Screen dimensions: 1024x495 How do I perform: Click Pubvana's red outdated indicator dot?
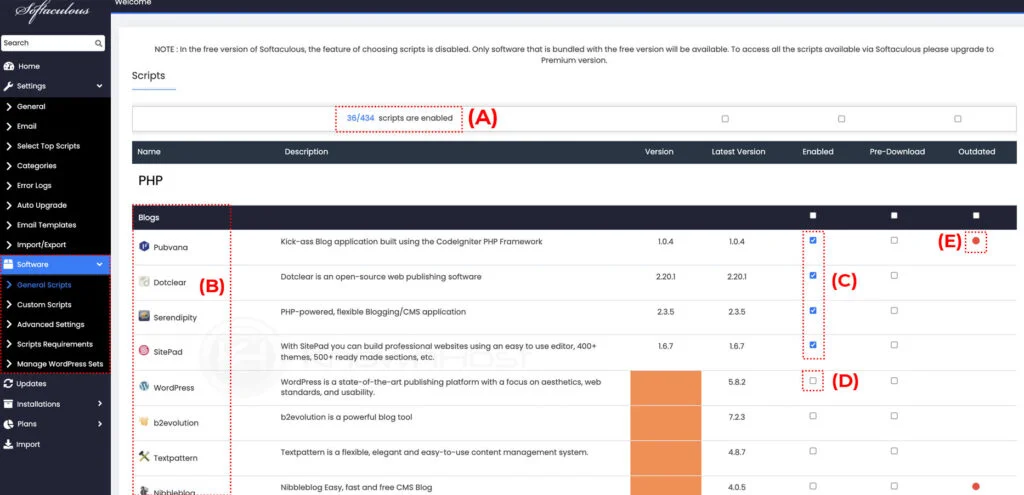pos(976,241)
